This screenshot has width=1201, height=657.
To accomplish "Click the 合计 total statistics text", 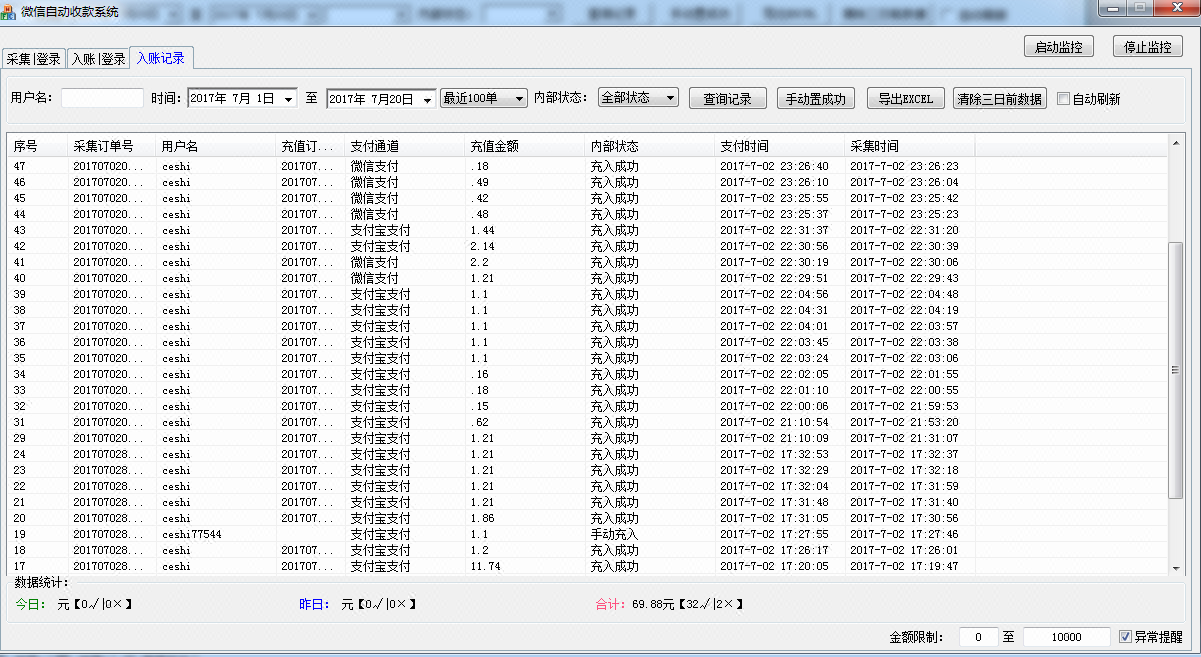I will (x=670, y=604).
